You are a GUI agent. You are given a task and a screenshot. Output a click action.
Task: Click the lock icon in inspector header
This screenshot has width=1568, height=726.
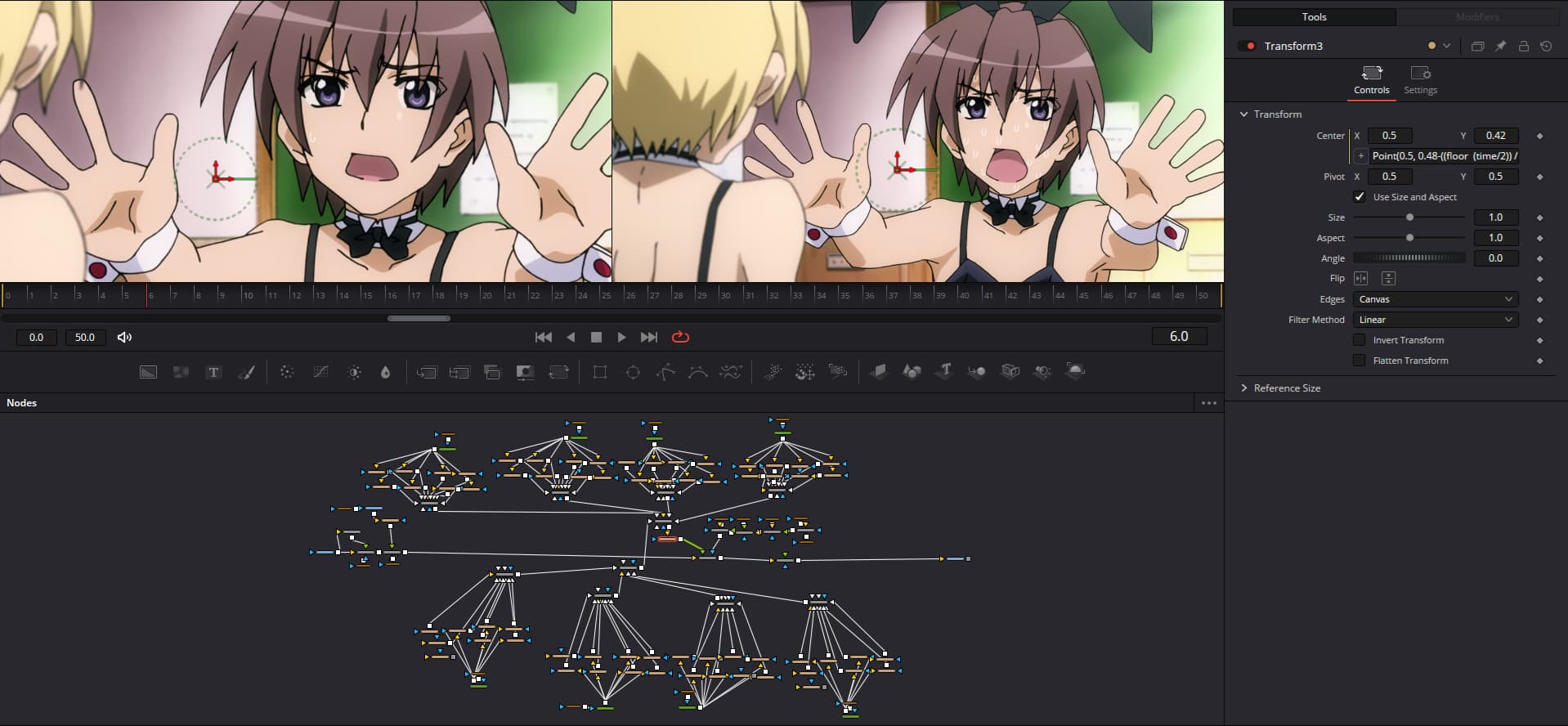coord(1523,47)
